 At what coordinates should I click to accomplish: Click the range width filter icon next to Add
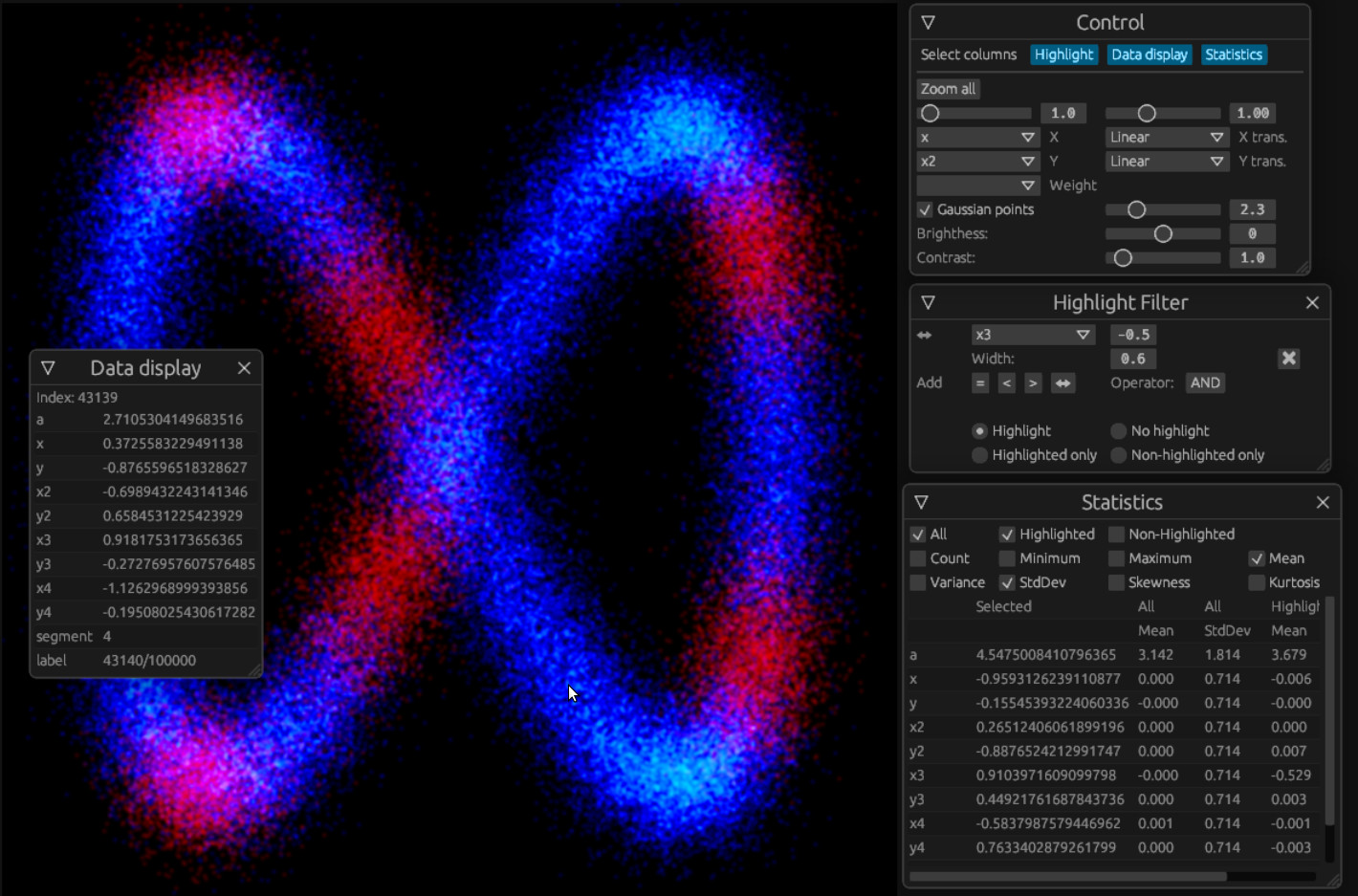coord(1063,382)
